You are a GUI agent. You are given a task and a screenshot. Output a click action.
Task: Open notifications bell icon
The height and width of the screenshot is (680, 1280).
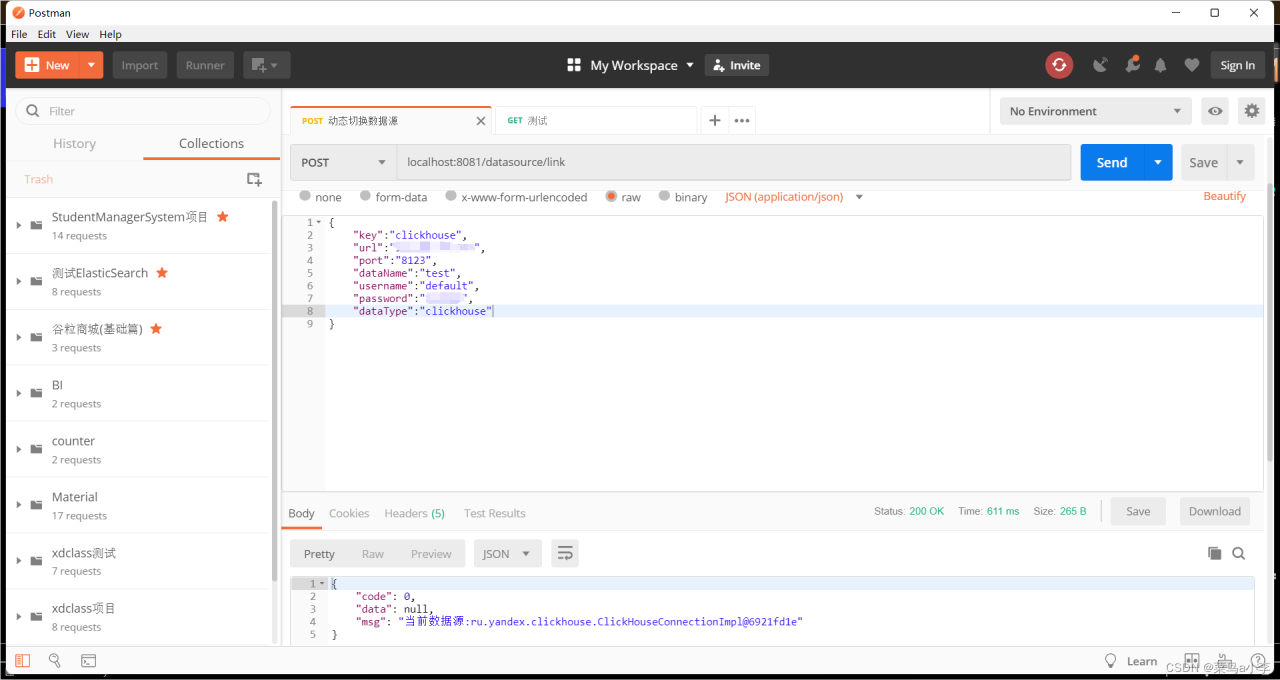1161,65
